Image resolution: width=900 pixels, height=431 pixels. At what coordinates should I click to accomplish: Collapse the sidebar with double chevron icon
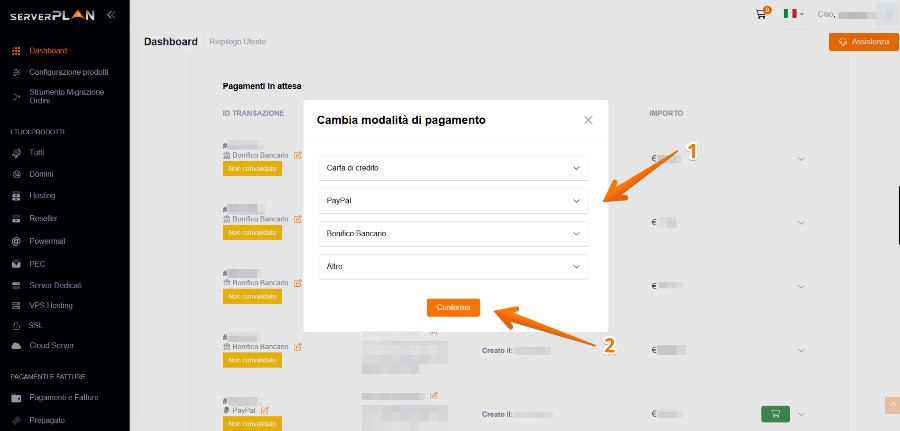click(110, 15)
